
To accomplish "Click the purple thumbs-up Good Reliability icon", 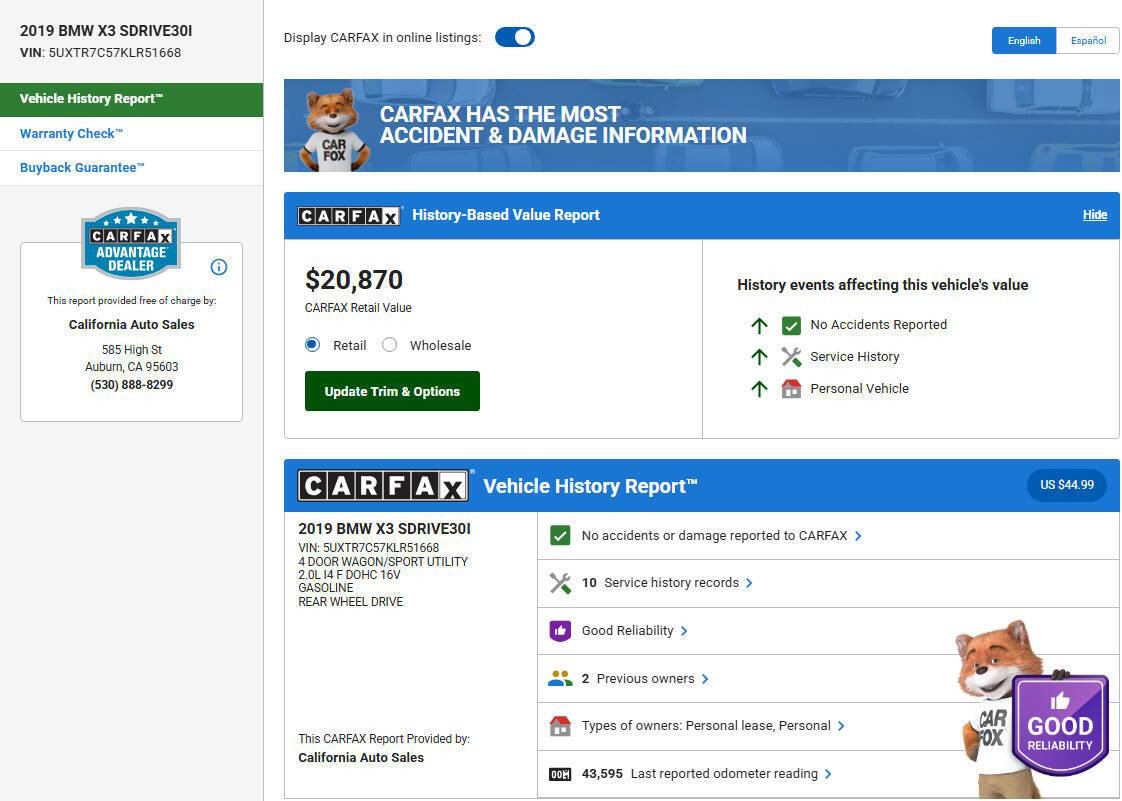I will 560,631.
